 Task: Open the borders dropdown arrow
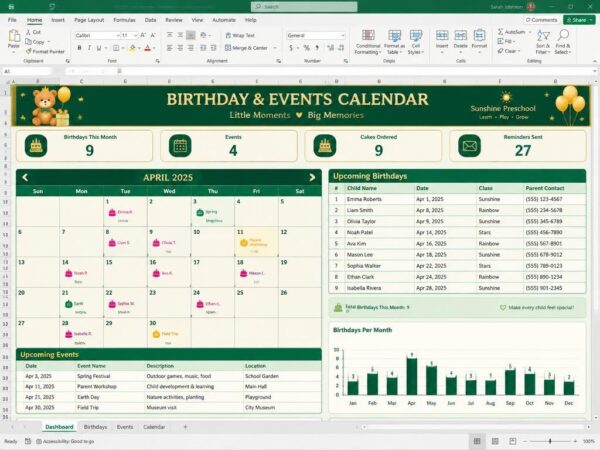click(x=123, y=48)
